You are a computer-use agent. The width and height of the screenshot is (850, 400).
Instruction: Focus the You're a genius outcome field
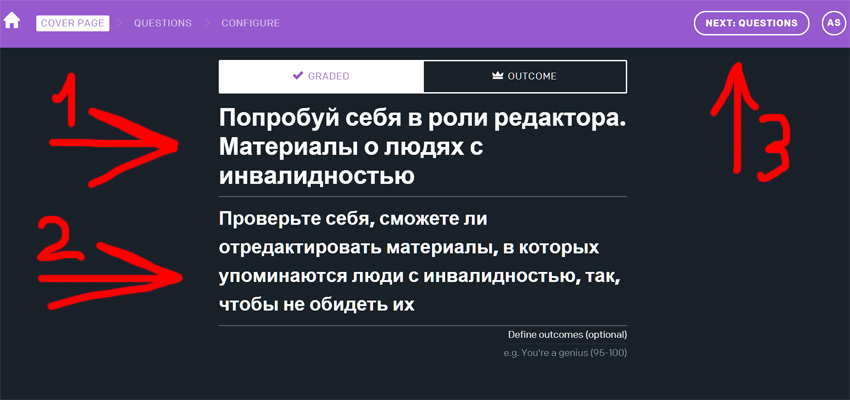(x=566, y=353)
